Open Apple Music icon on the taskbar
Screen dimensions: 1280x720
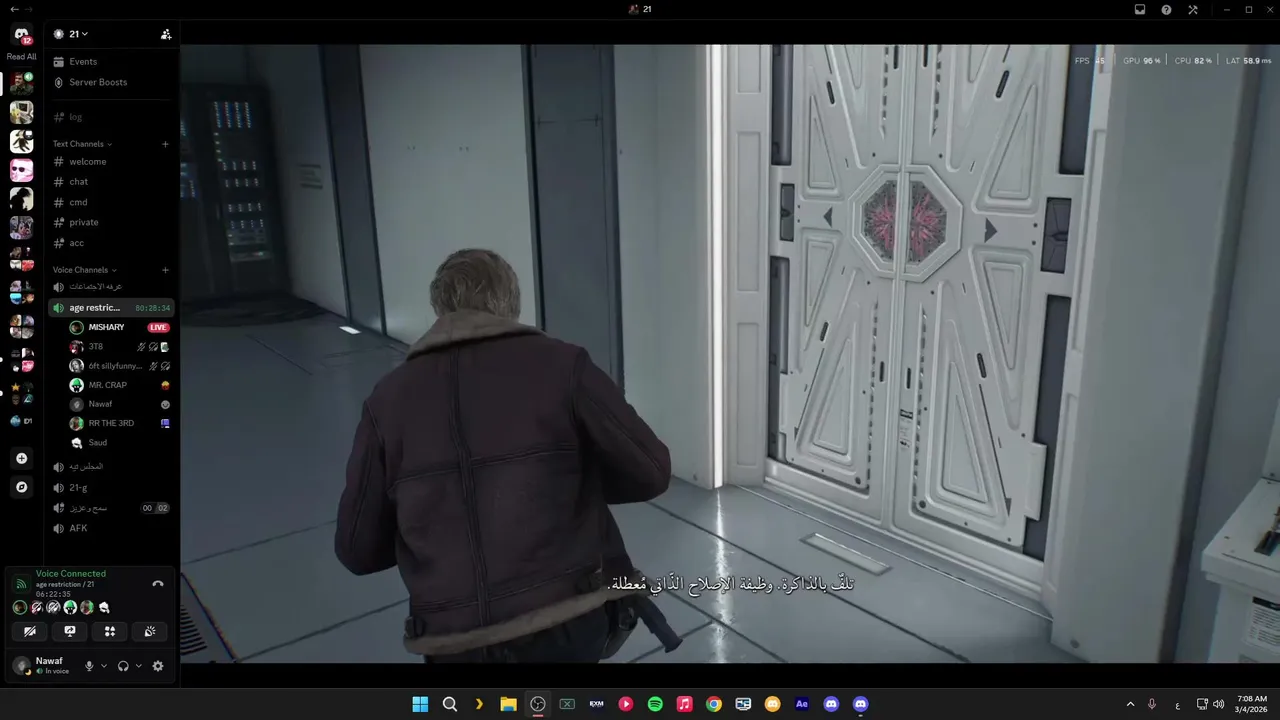pyautogui.click(x=684, y=704)
